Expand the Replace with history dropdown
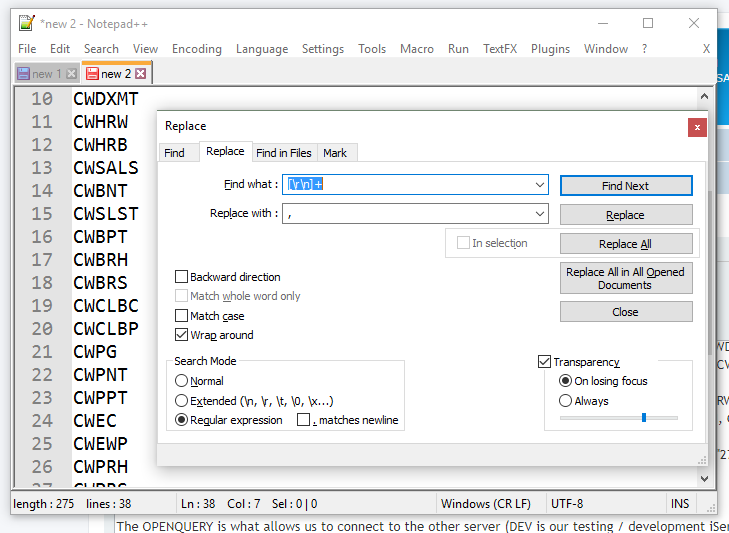The image size is (729, 533). pos(540,214)
